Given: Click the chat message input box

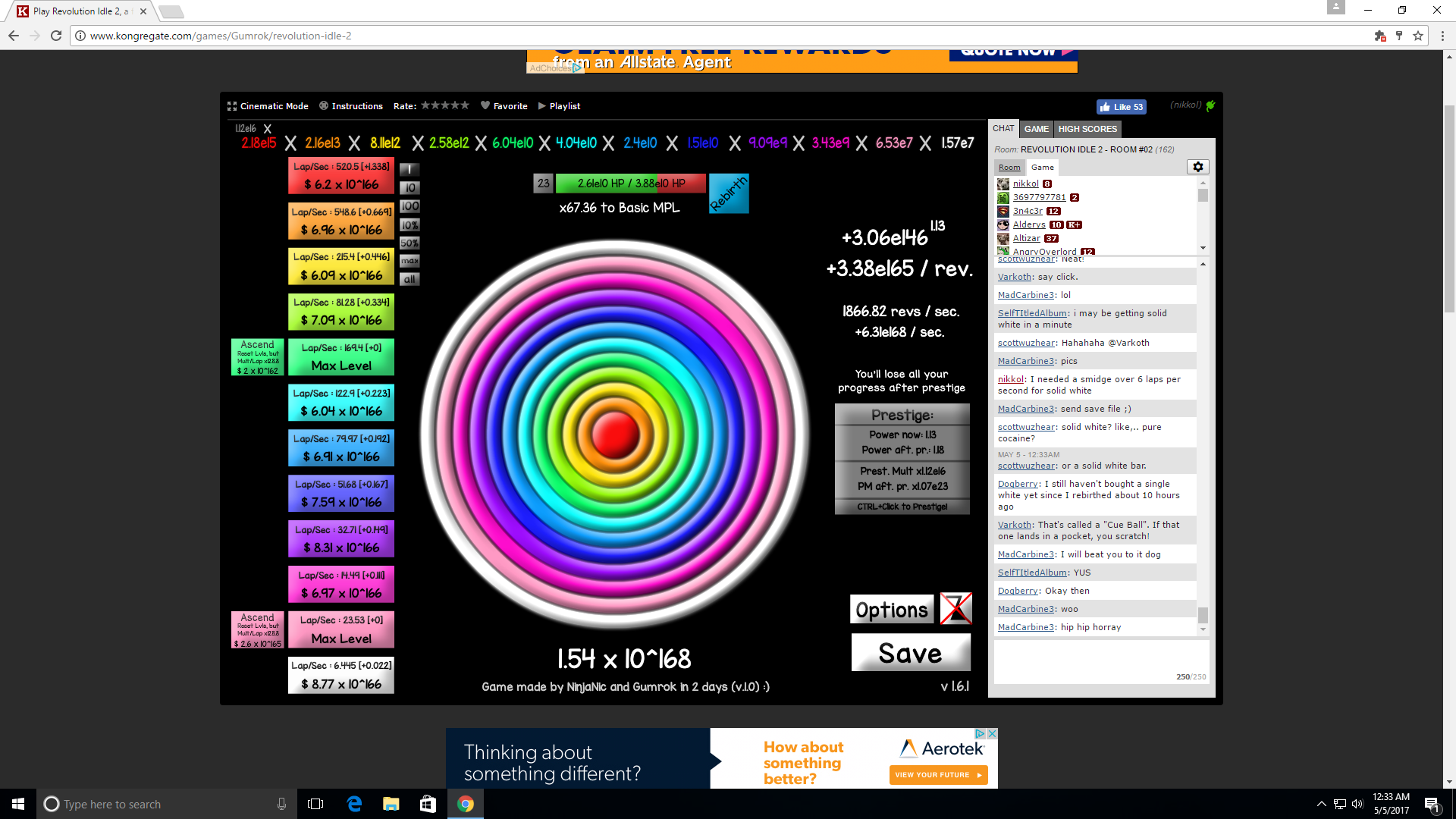Looking at the screenshot, I should [1101, 661].
